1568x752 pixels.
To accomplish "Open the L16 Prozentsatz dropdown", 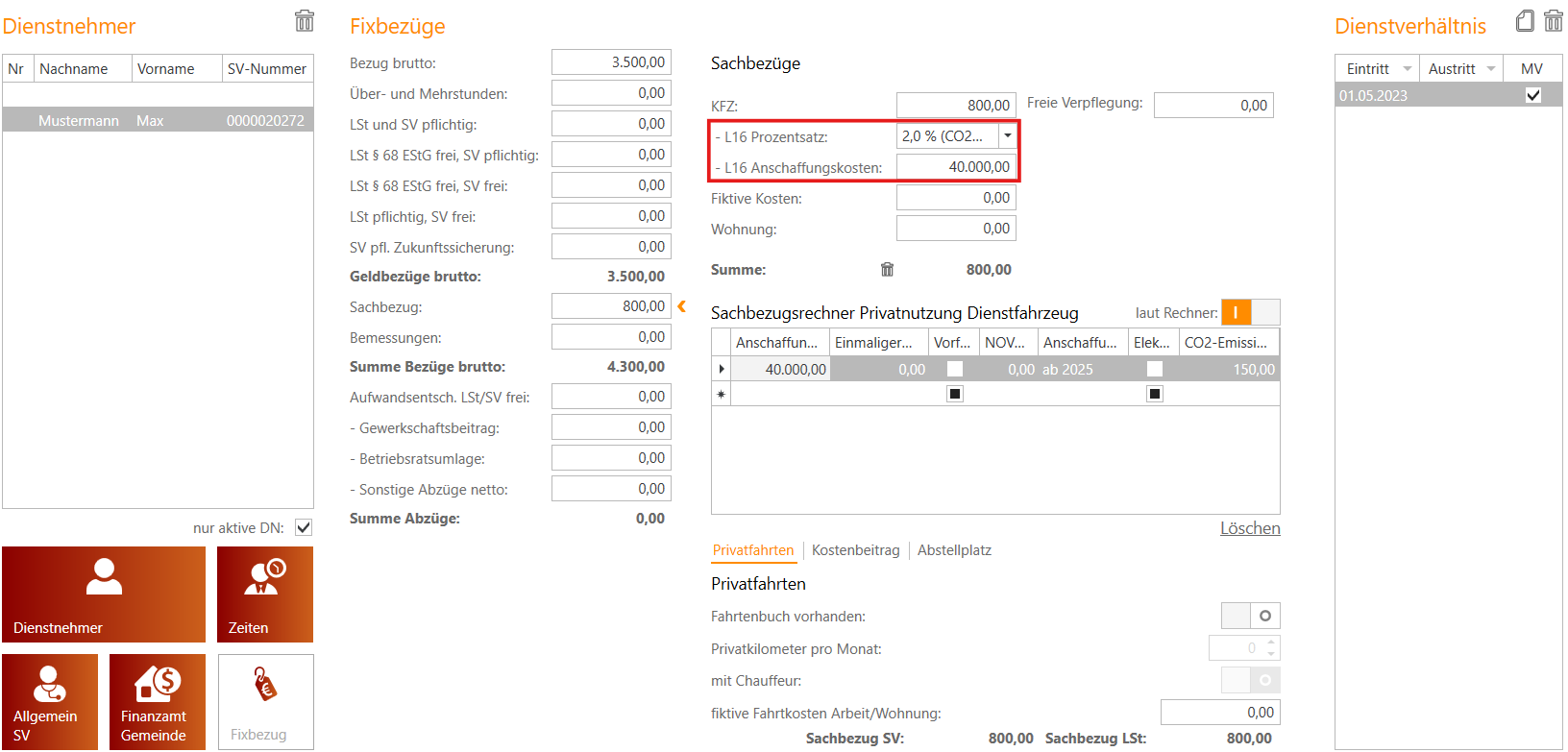I will point(1007,136).
